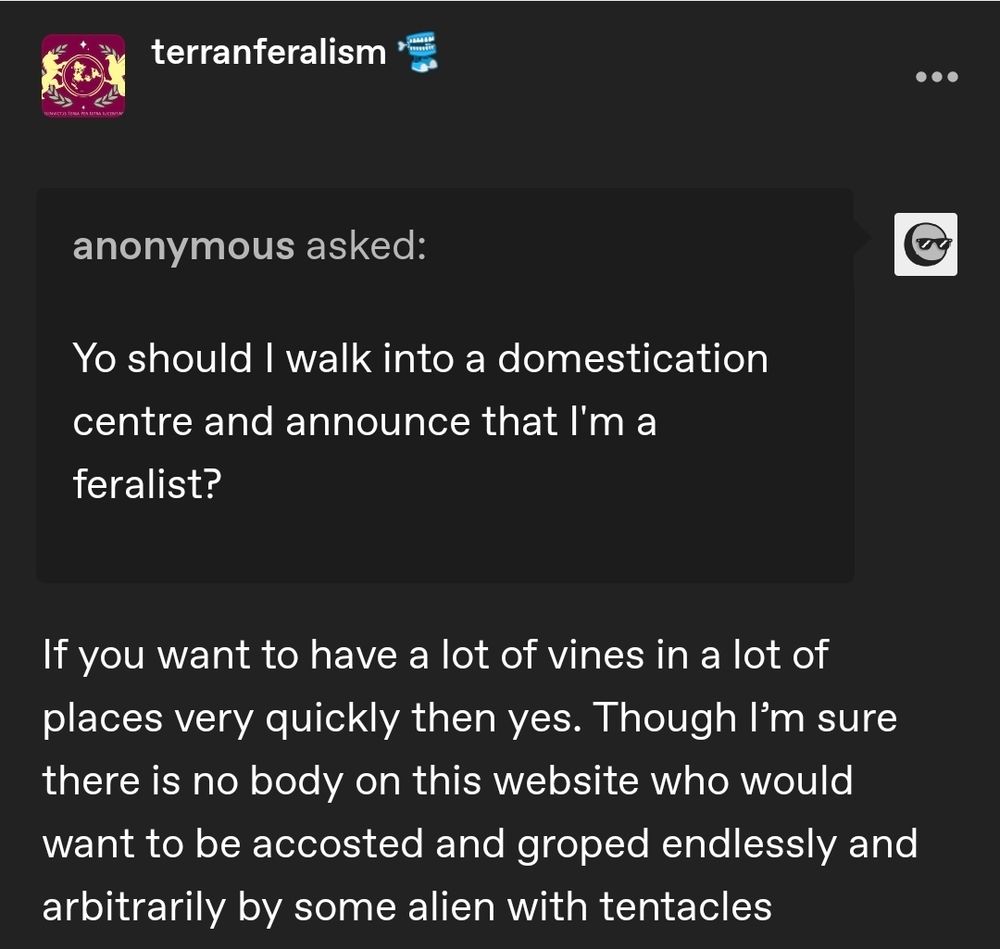Click the answer line "places very quickly then yes"

(469, 717)
